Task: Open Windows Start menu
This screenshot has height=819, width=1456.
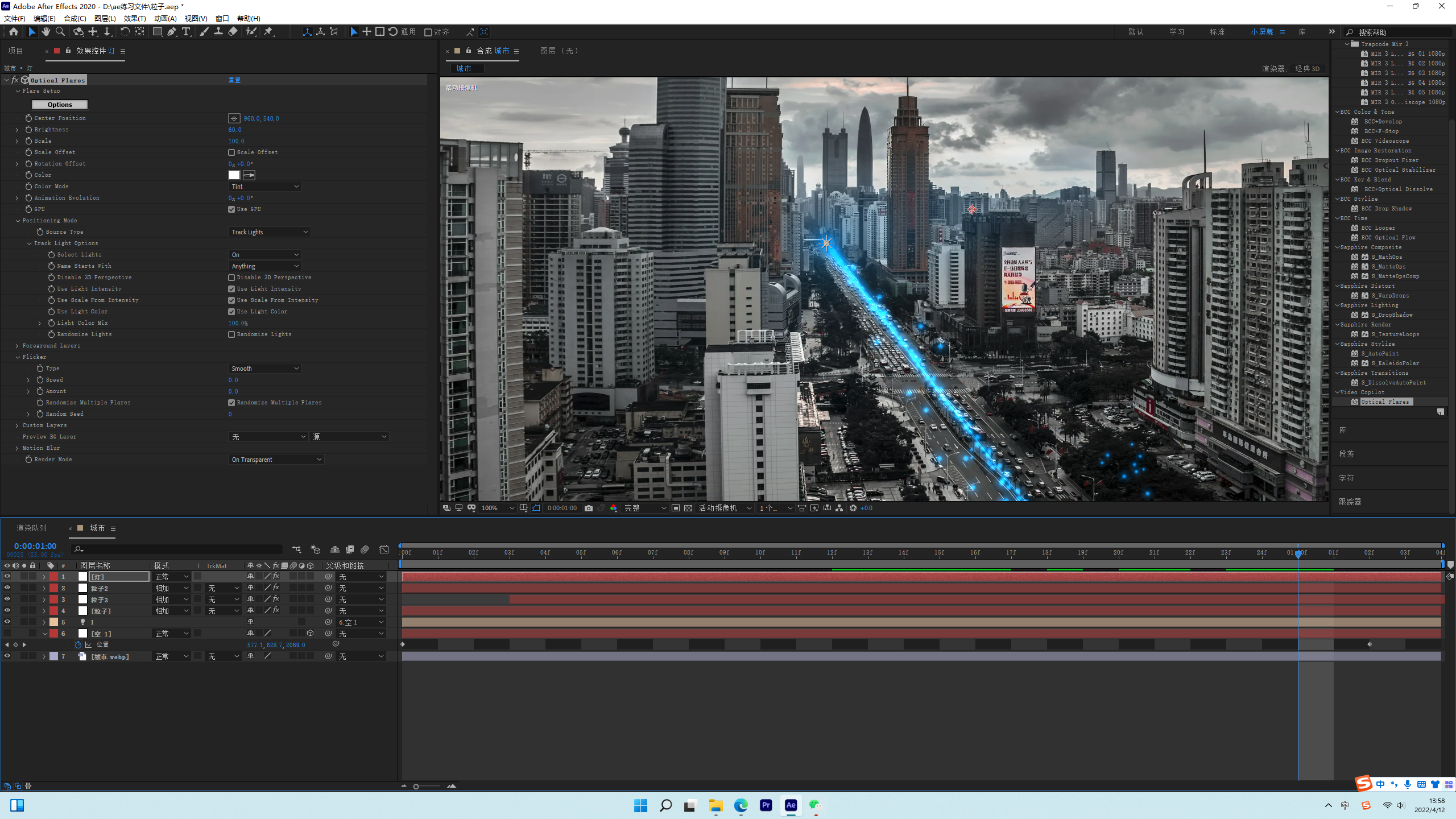Action: tap(640, 805)
